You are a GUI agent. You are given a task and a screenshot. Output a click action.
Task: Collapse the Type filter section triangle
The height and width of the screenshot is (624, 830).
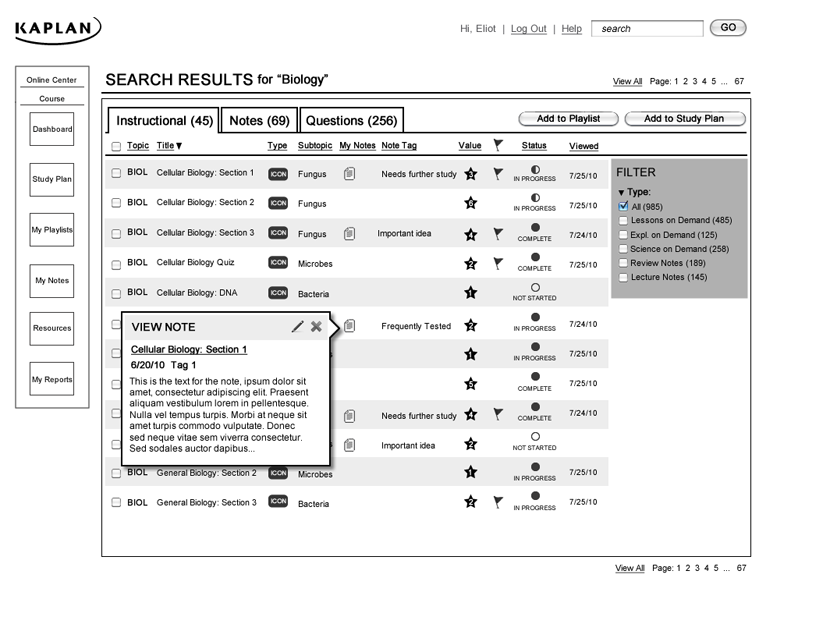621,192
